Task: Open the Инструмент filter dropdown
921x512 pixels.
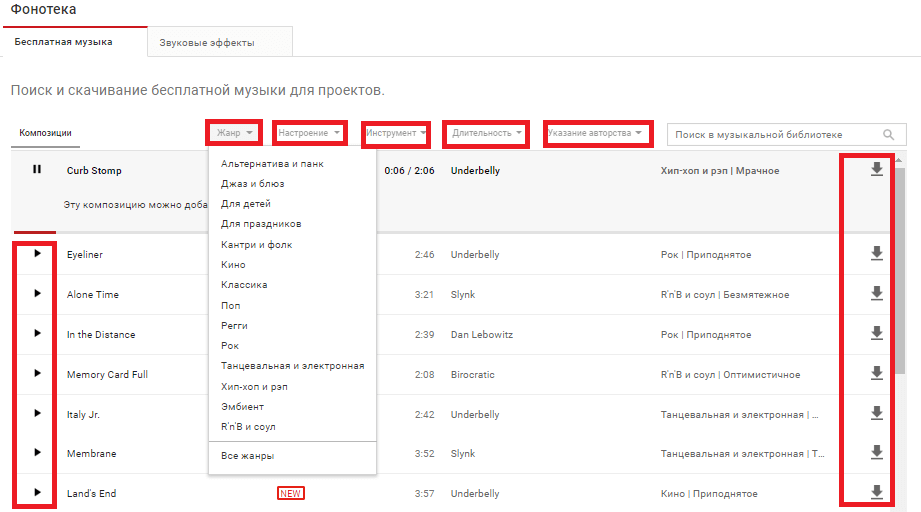Action: pyautogui.click(x=396, y=133)
